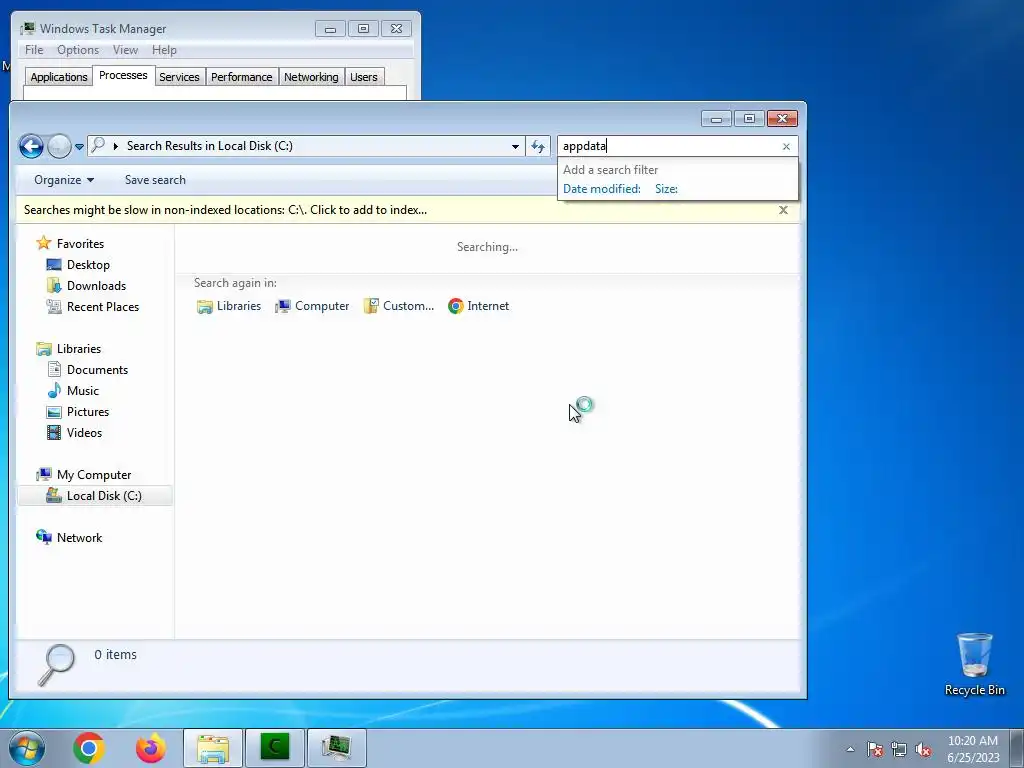Viewport: 1024px width, 768px height.
Task: Click the Show desktop button
Action: point(1017,748)
